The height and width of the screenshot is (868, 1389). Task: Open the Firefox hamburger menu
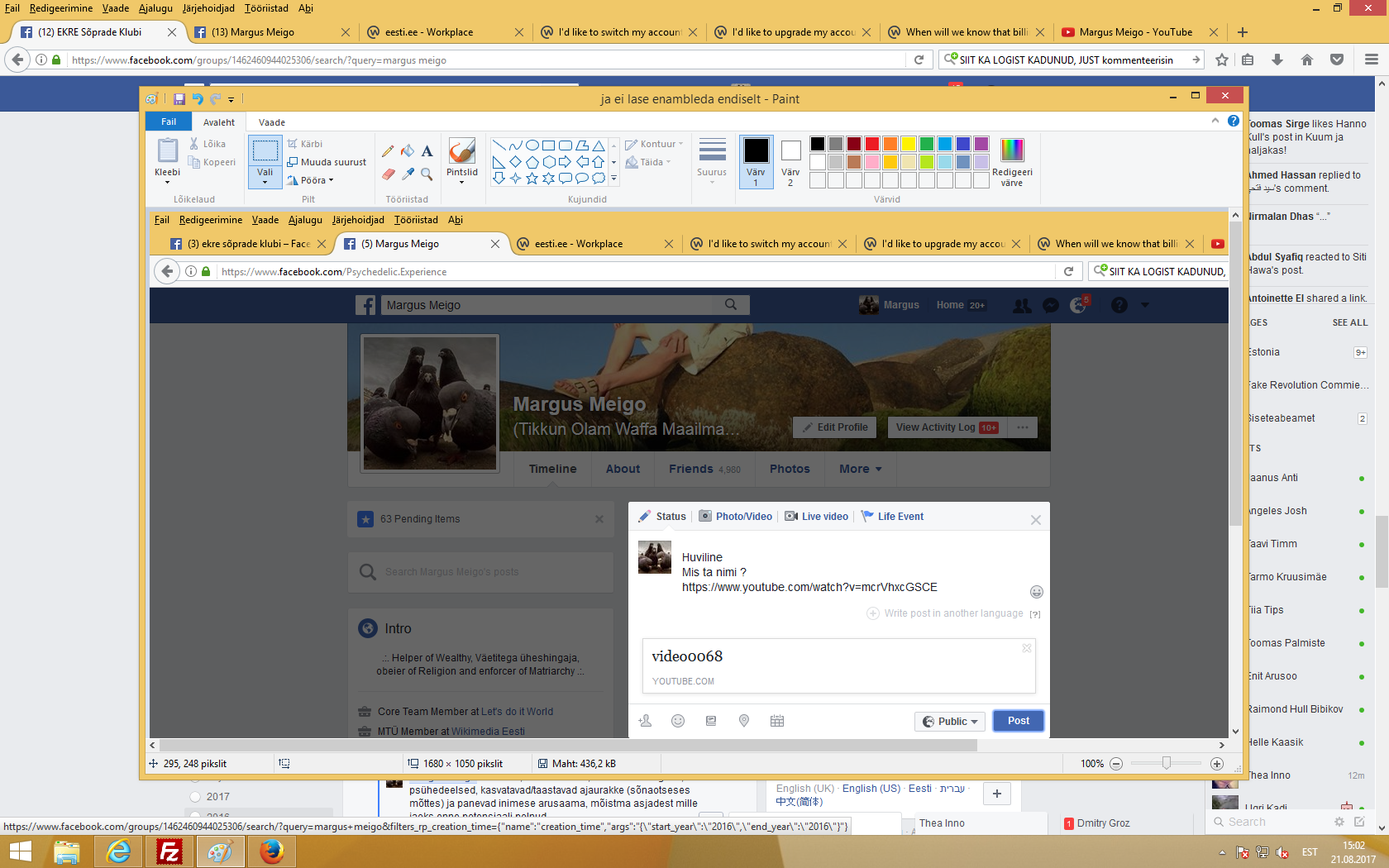[1372, 60]
